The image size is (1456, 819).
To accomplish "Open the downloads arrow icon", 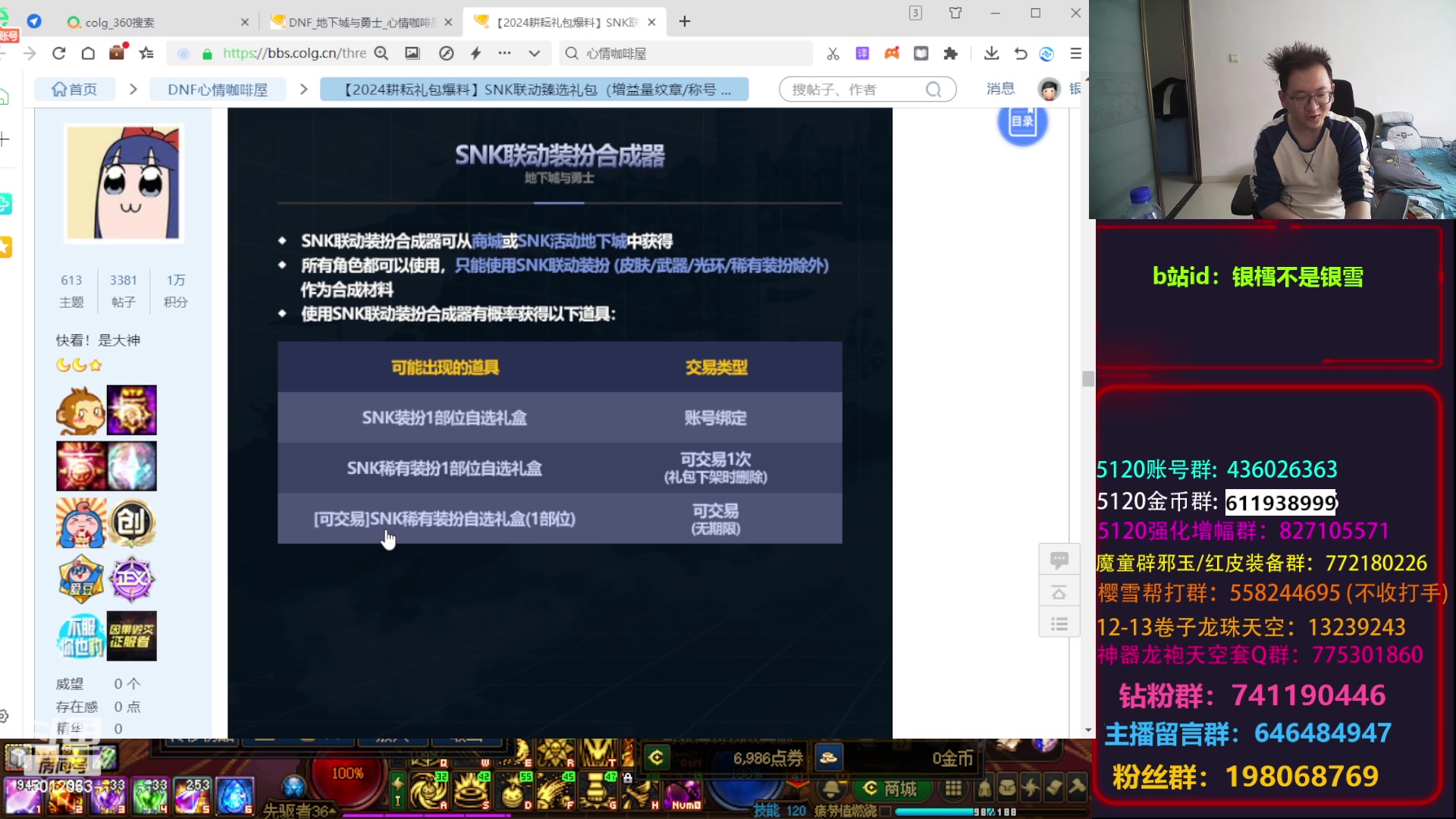I will click(x=991, y=53).
